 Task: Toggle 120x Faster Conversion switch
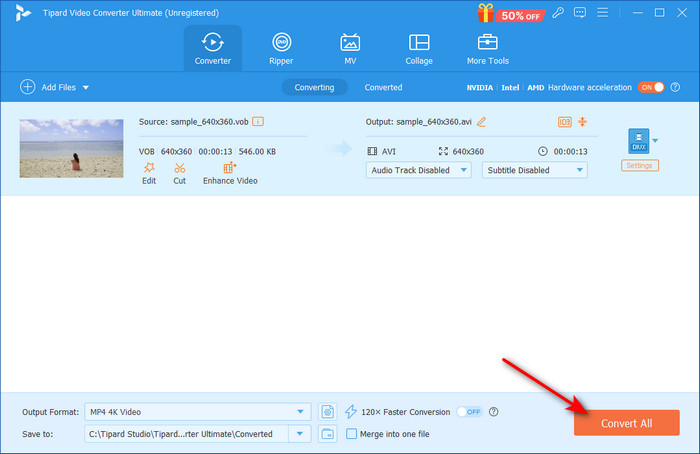click(x=469, y=412)
